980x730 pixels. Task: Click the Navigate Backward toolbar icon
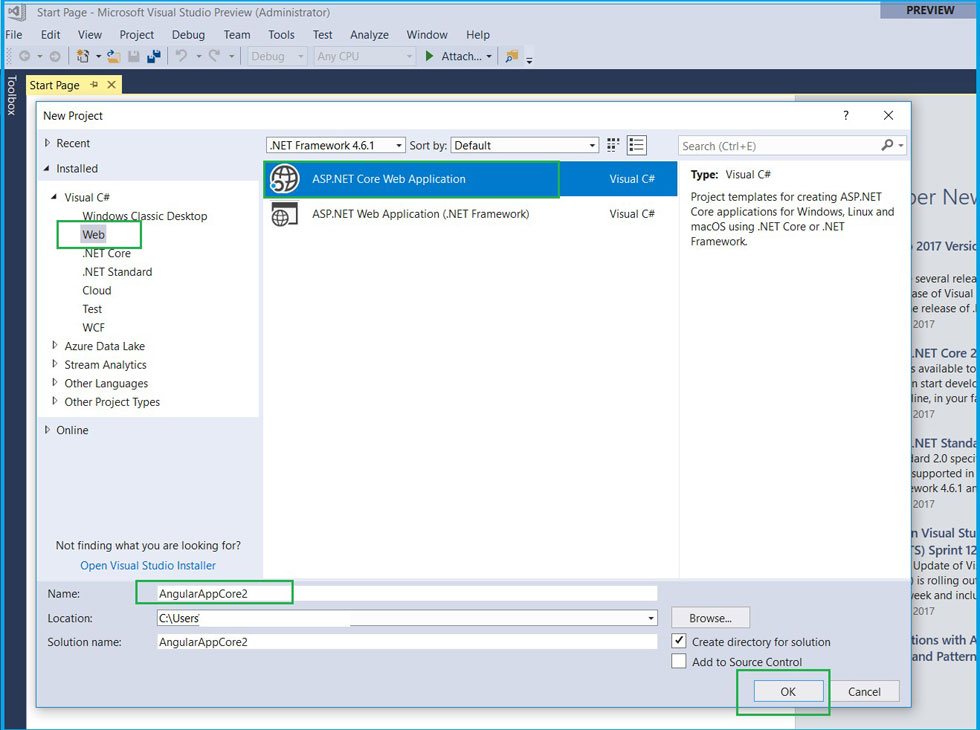(25, 57)
